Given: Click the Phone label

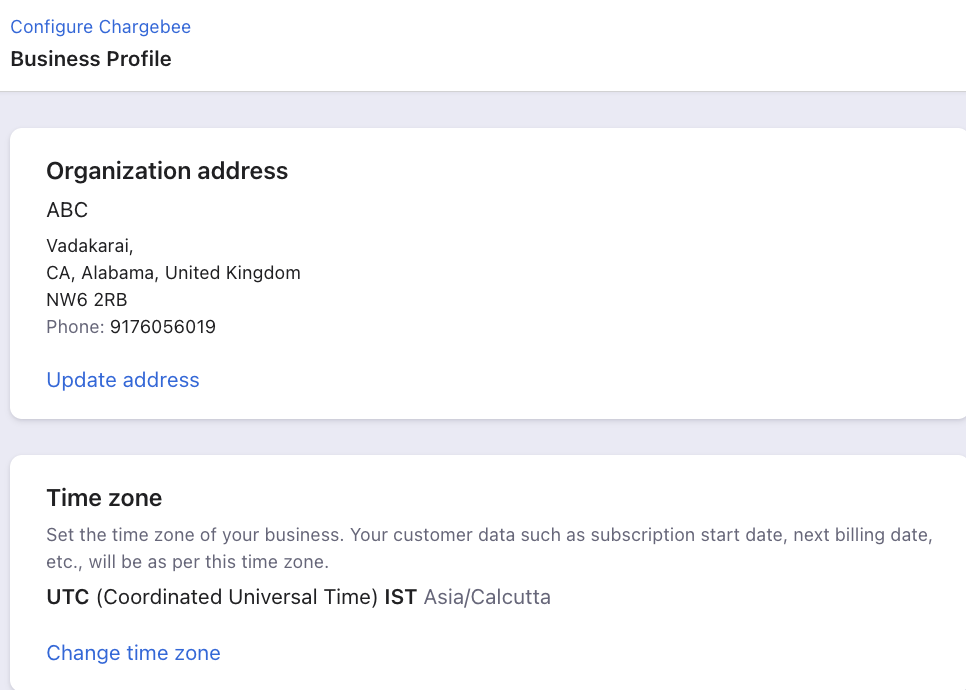Looking at the screenshot, I should click(x=75, y=327).
